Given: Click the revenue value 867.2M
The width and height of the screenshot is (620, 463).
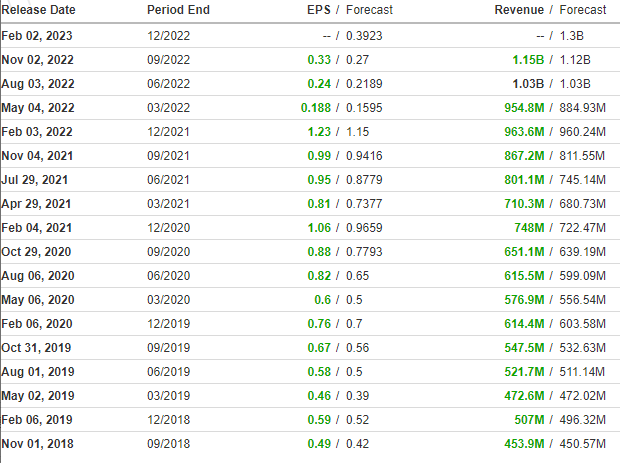Looking at the screenshot, I should 524,156.
